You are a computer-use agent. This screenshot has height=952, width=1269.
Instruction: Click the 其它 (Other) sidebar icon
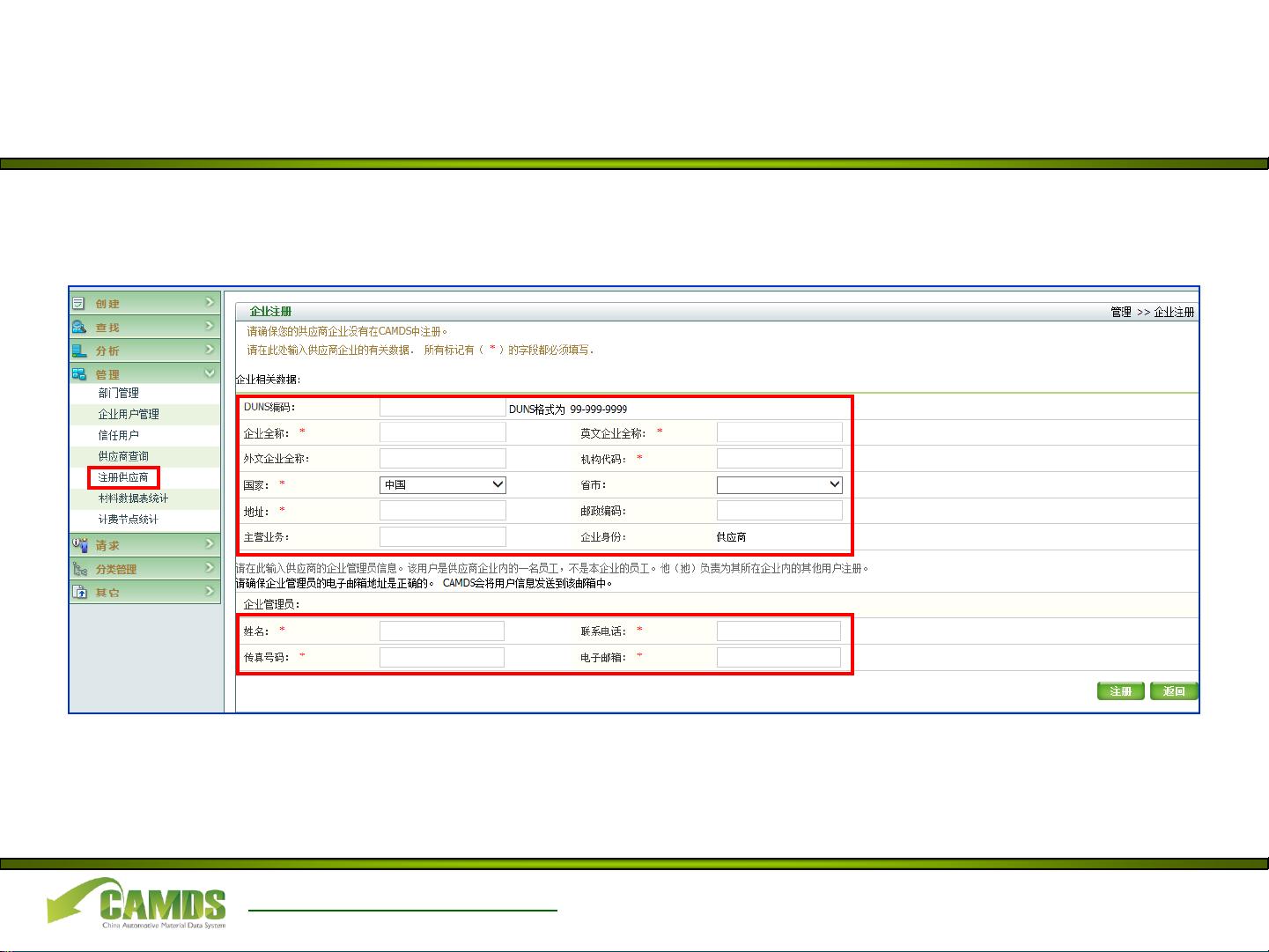(79, 593)
